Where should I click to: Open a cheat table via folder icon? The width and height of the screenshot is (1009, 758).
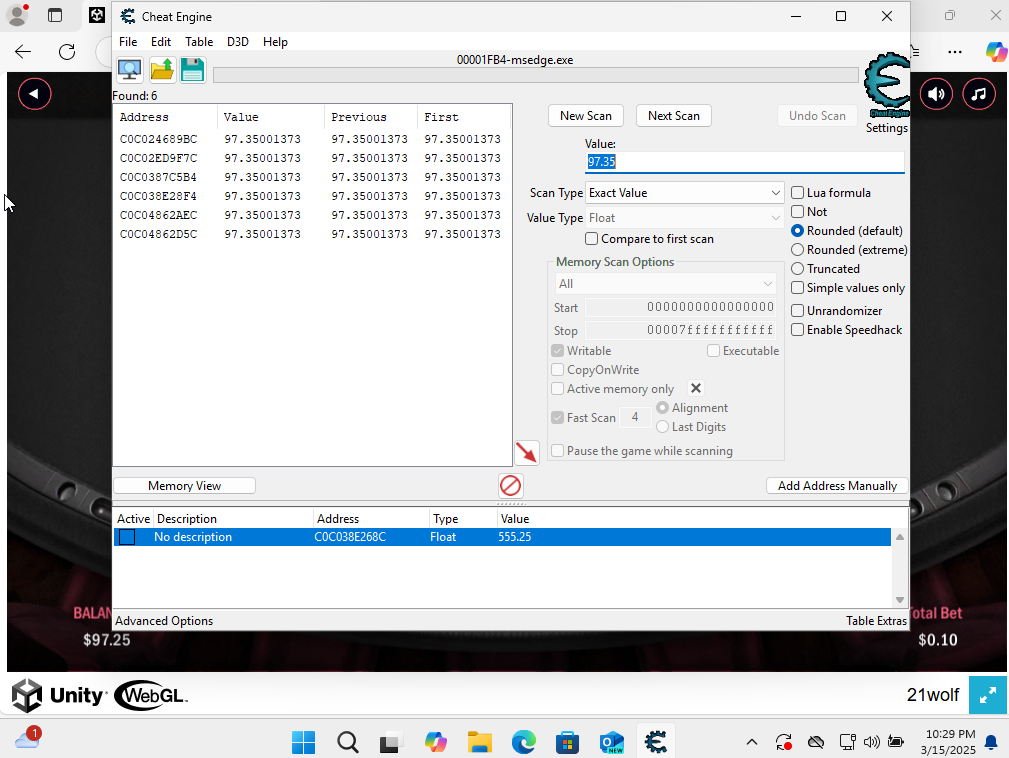[x=162, y=70]
